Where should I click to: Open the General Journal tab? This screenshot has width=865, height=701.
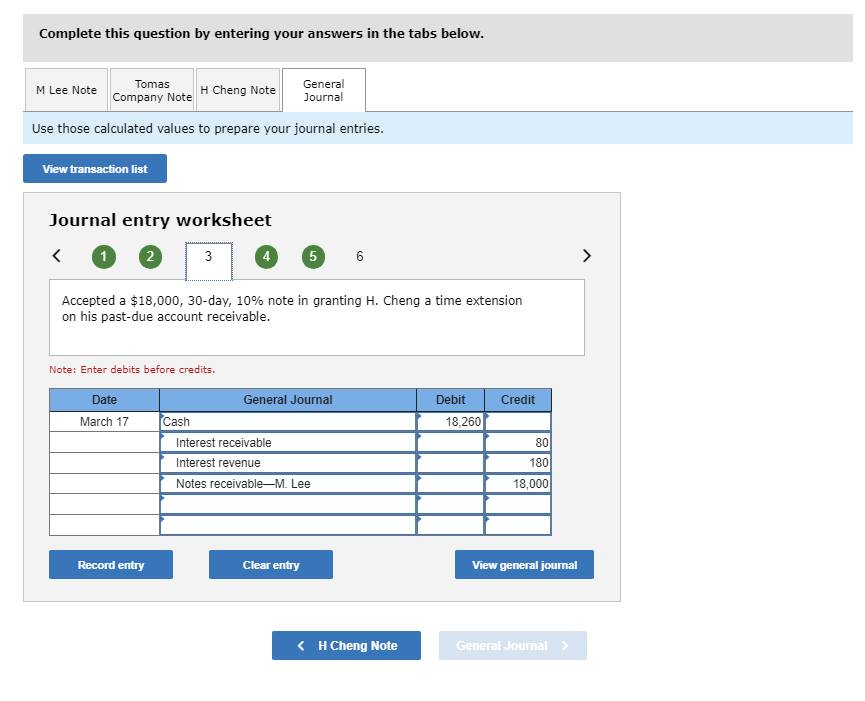[x=323, y=89]
